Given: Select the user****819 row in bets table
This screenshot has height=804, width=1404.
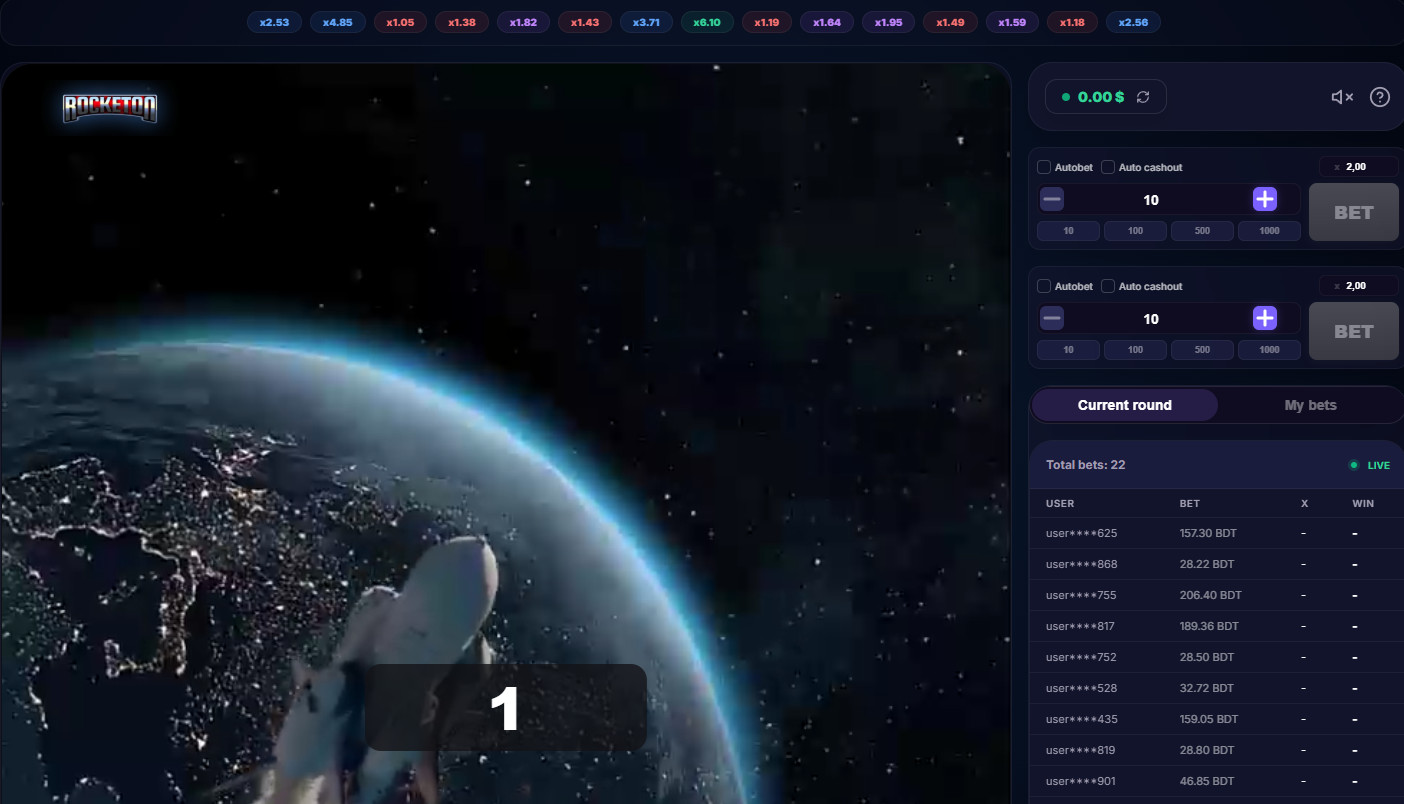Looking at the screenshot, I should coord(1216,750).
